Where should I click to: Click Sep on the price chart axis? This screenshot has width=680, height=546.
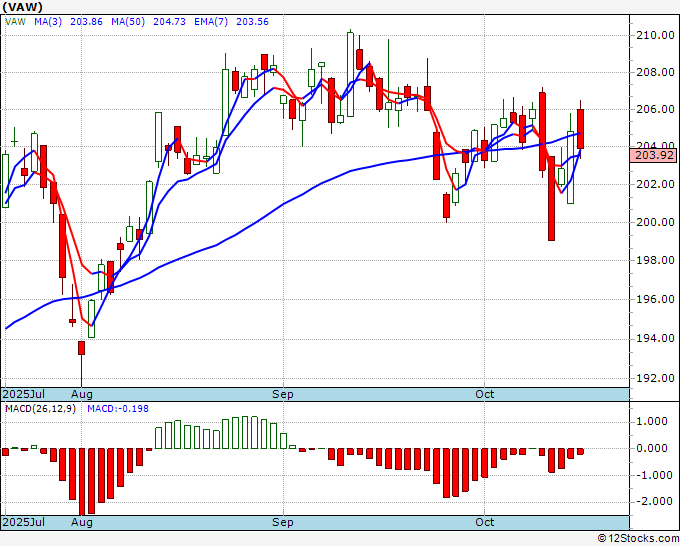click(x=283, y=394)
